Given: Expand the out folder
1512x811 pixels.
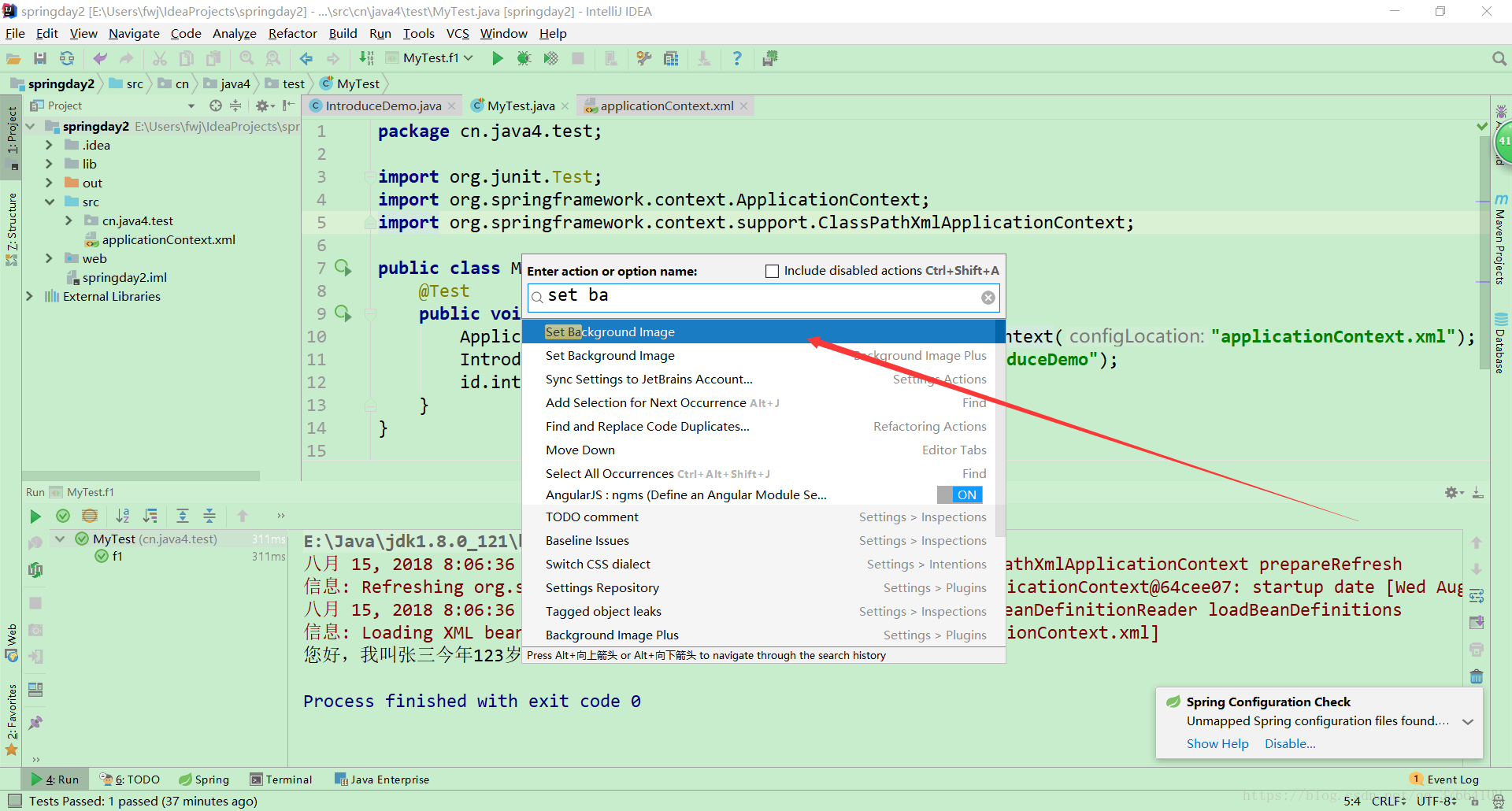Looking at the screenshot, I should [x=49, y=183].
